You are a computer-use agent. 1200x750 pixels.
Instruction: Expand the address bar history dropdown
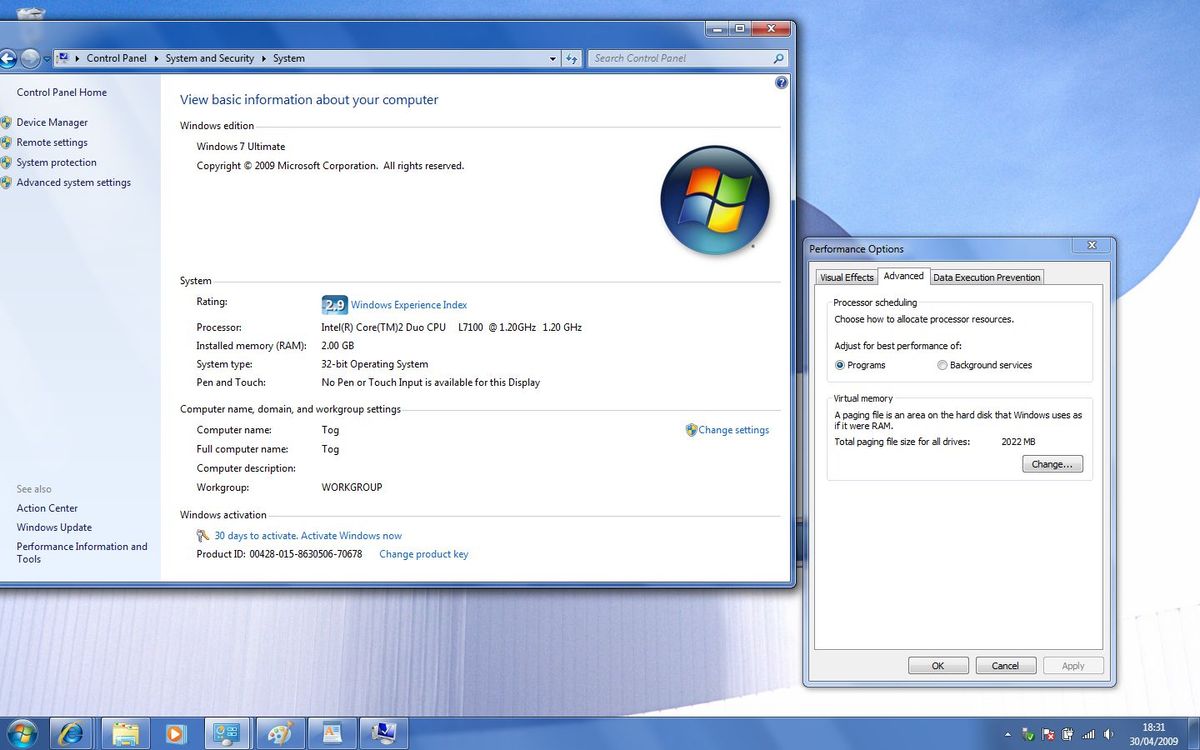tap(552, 58)
